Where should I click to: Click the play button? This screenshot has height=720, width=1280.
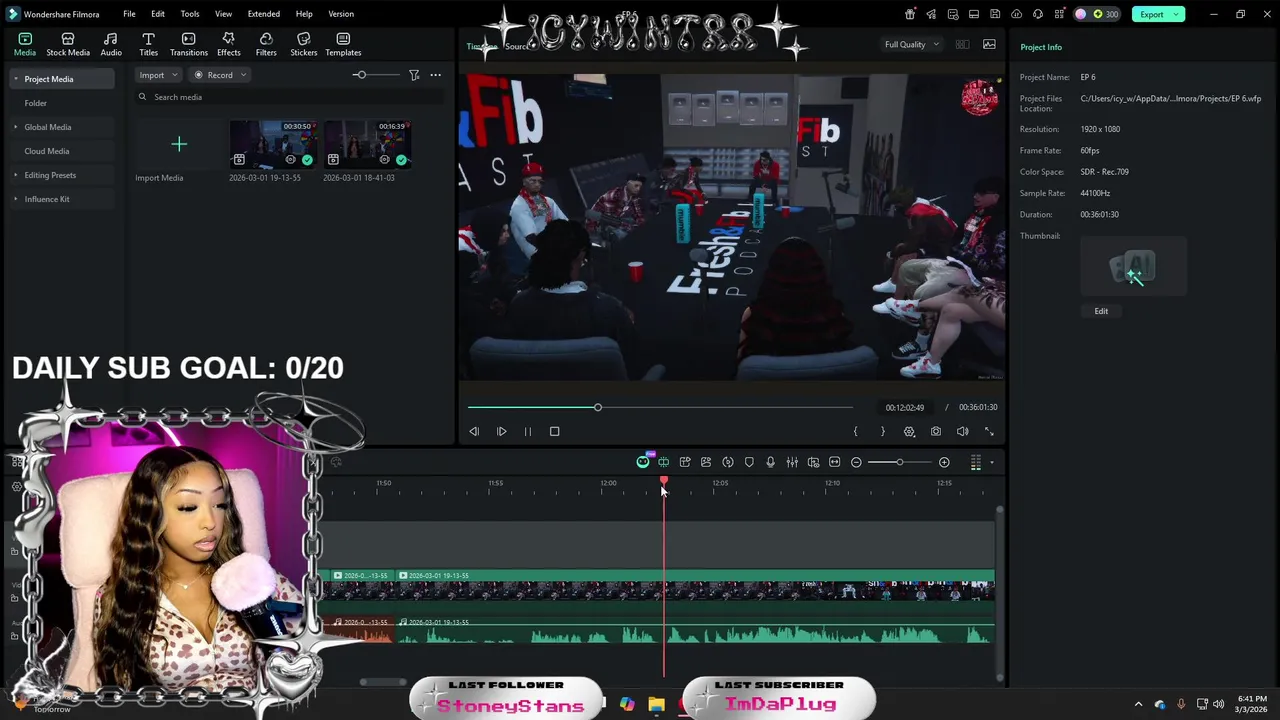point(501,431)
